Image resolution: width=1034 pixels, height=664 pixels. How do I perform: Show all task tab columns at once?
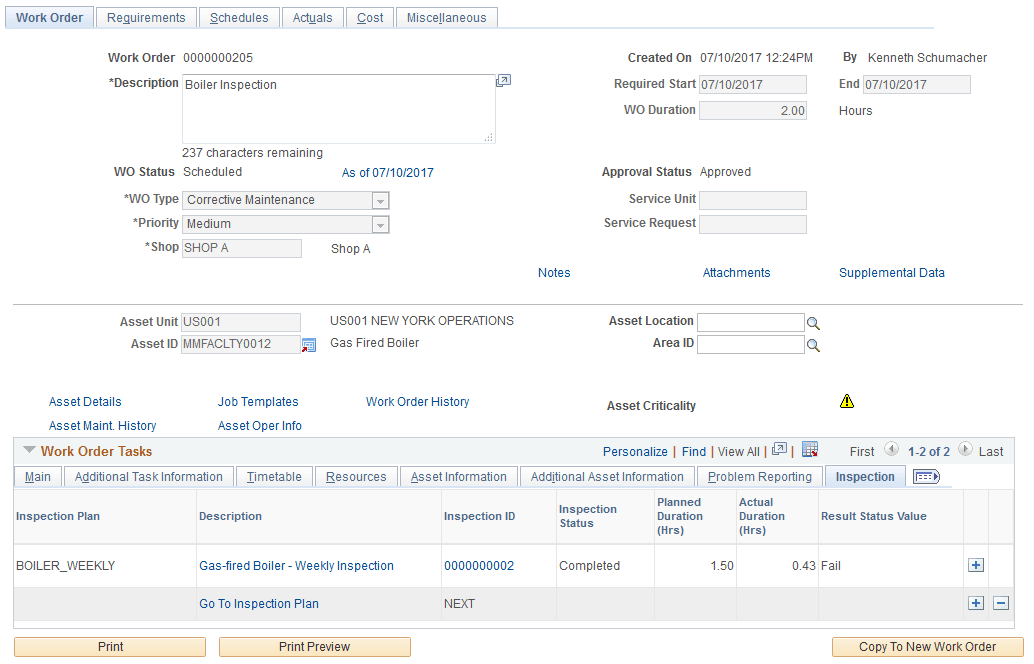click(x=926, y=476)
